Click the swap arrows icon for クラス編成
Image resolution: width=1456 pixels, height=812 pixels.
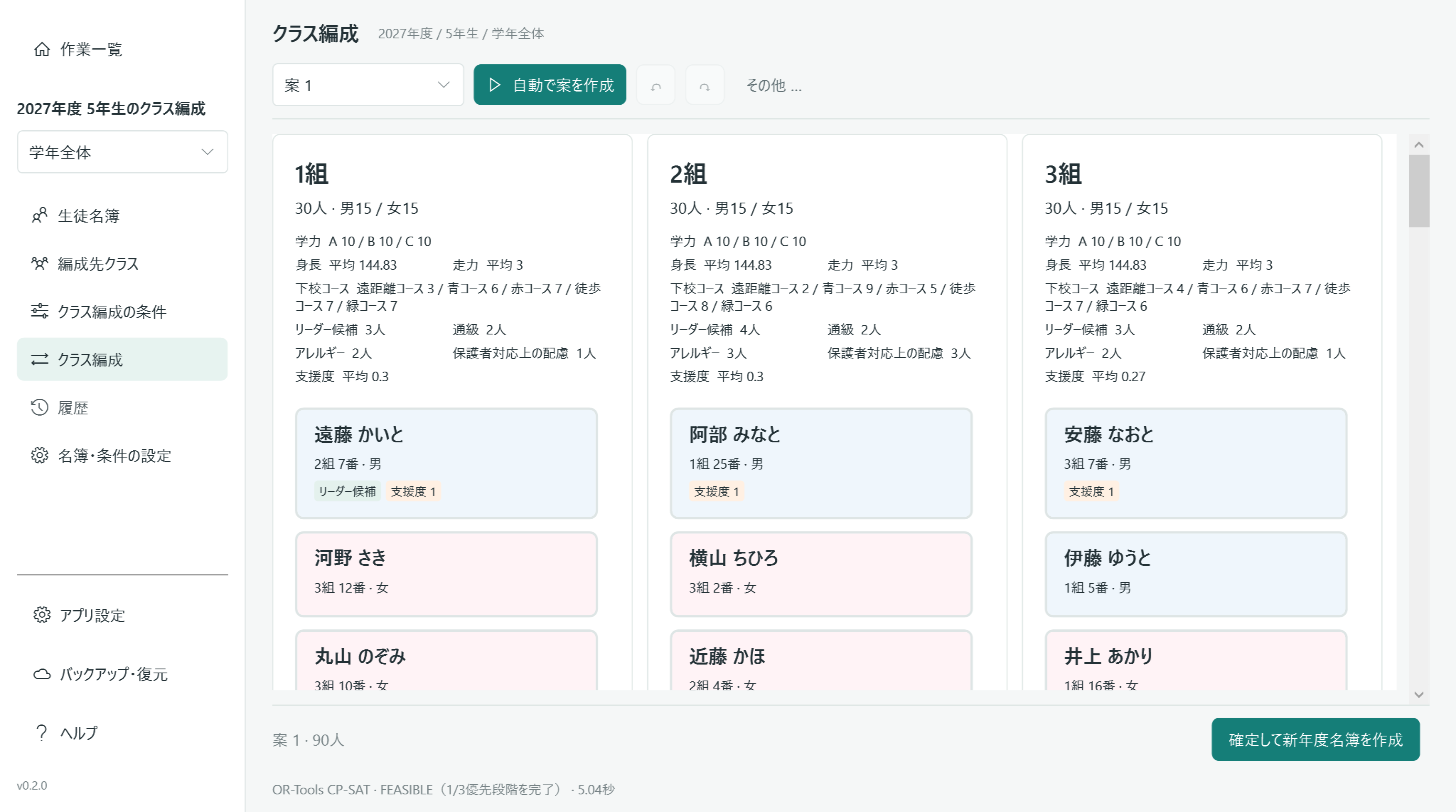click(x=39, y=359)
